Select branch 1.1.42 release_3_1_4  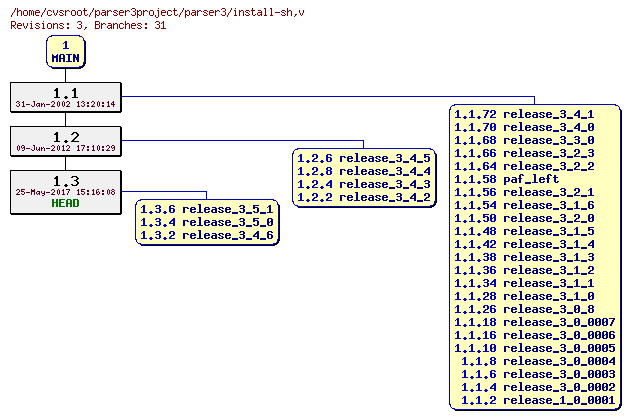coord(524,244)
